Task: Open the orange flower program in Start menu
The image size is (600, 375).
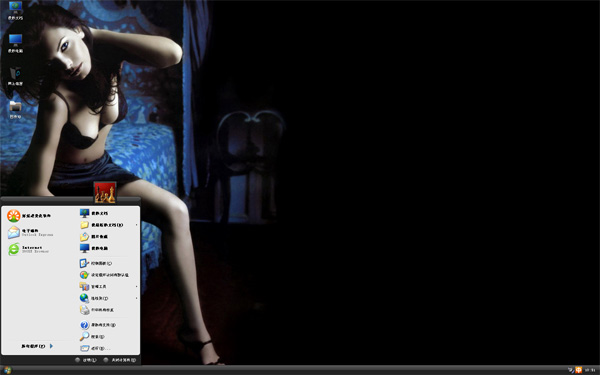Action: coord(29,216)
